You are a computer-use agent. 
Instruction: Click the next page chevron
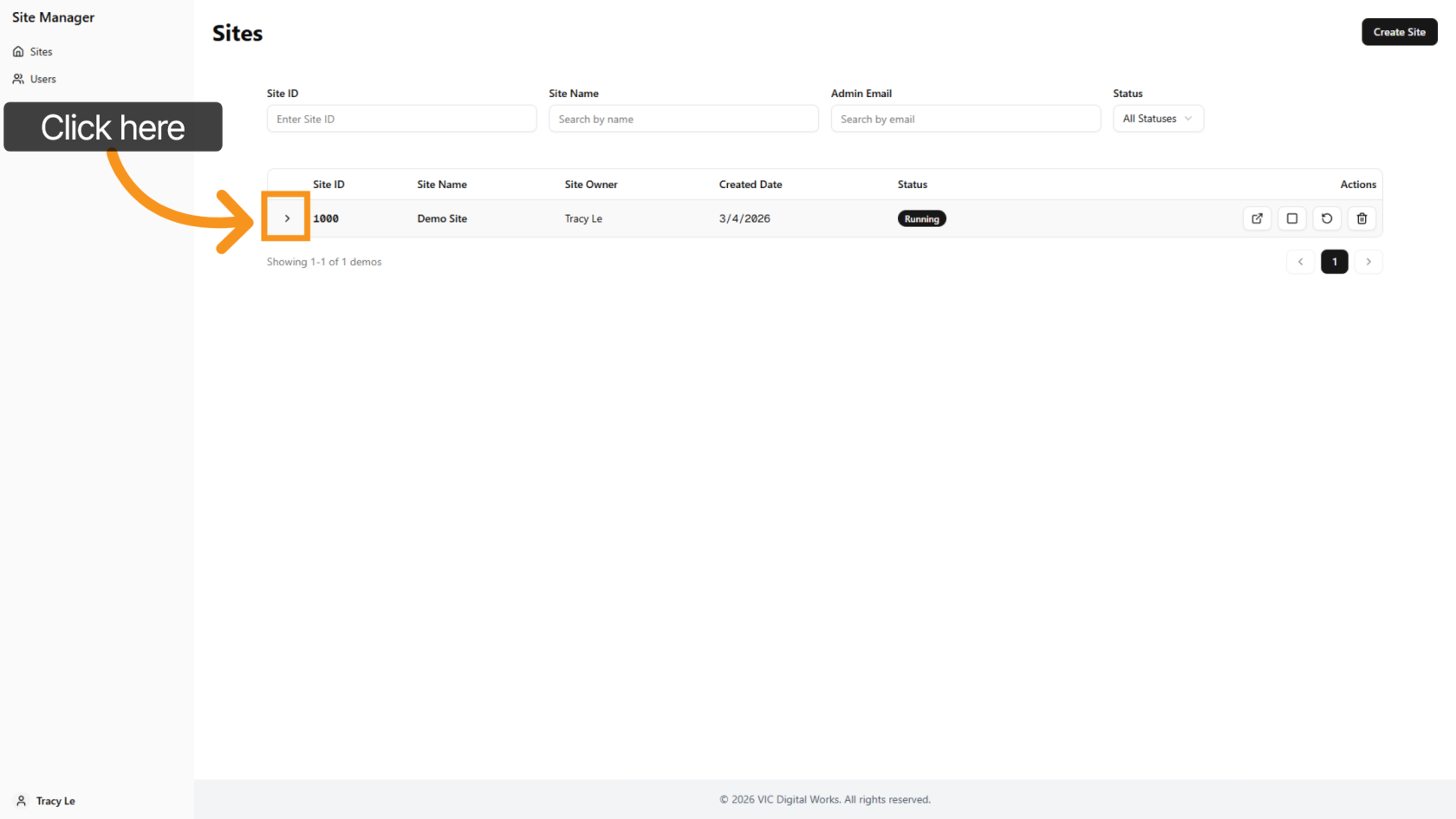click(1368, 261)
